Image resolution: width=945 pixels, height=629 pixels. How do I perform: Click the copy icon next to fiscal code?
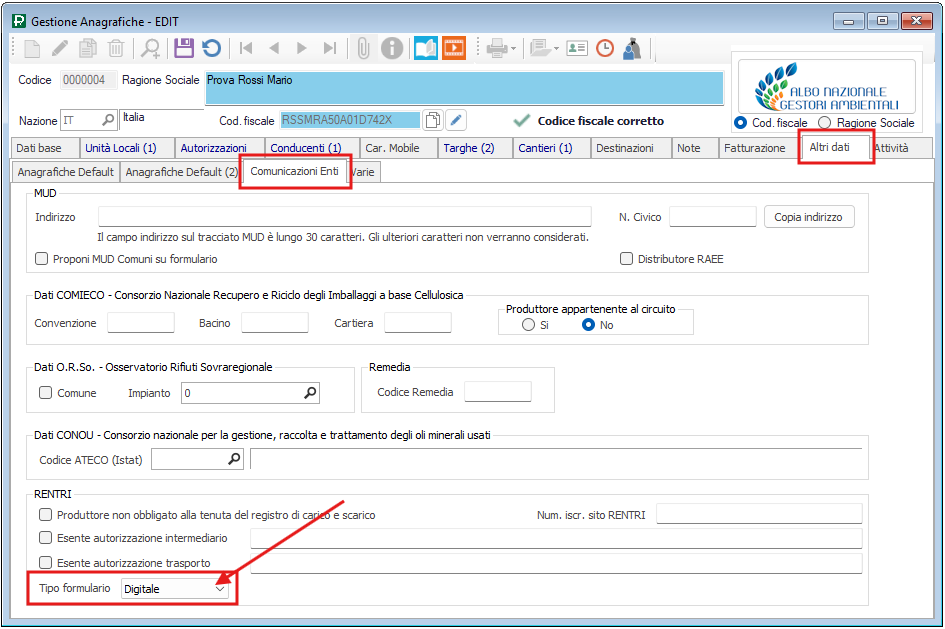click(x=432, y=120)
